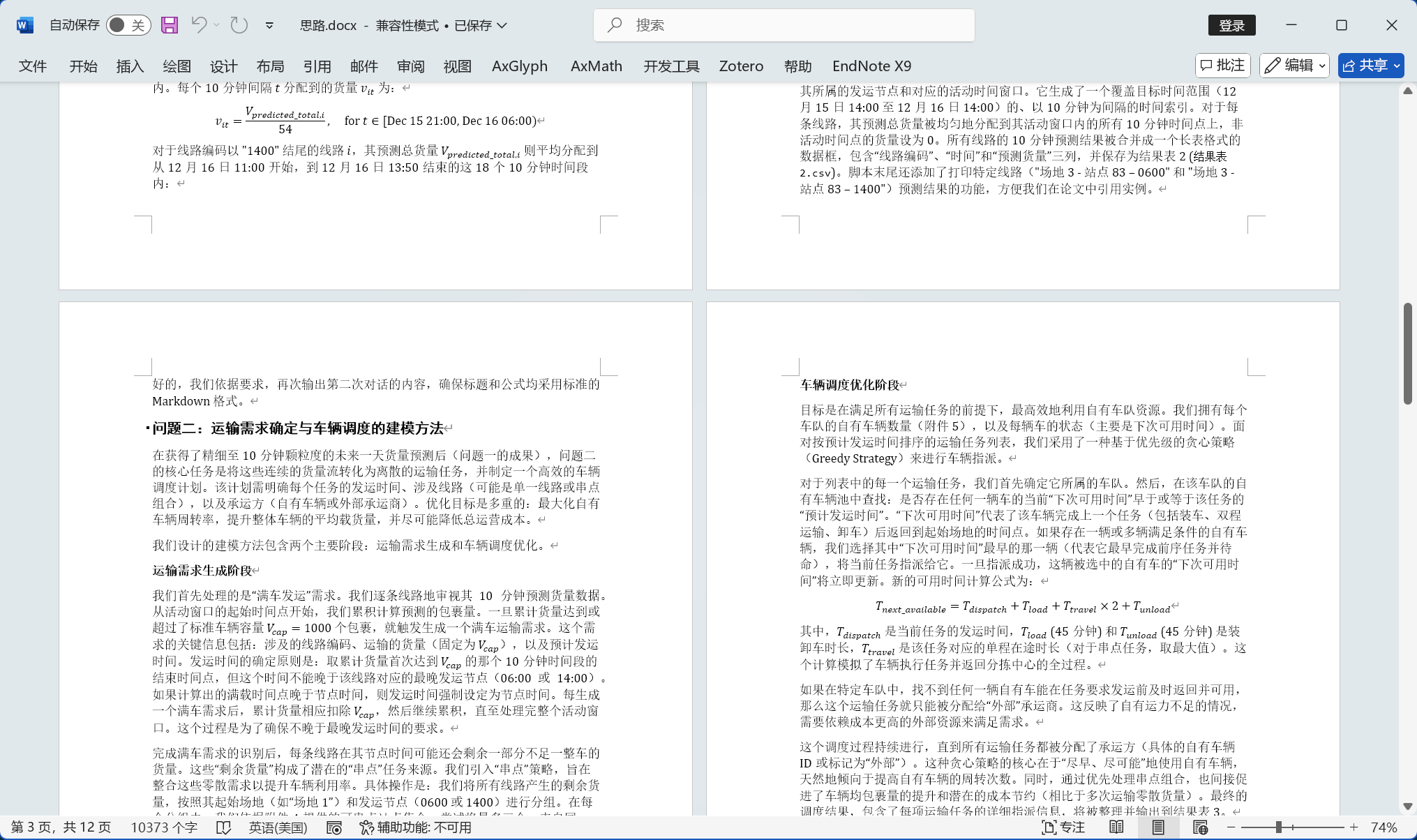Click the Sign in button
1417x840 pixels.
tap(1231, 25)
